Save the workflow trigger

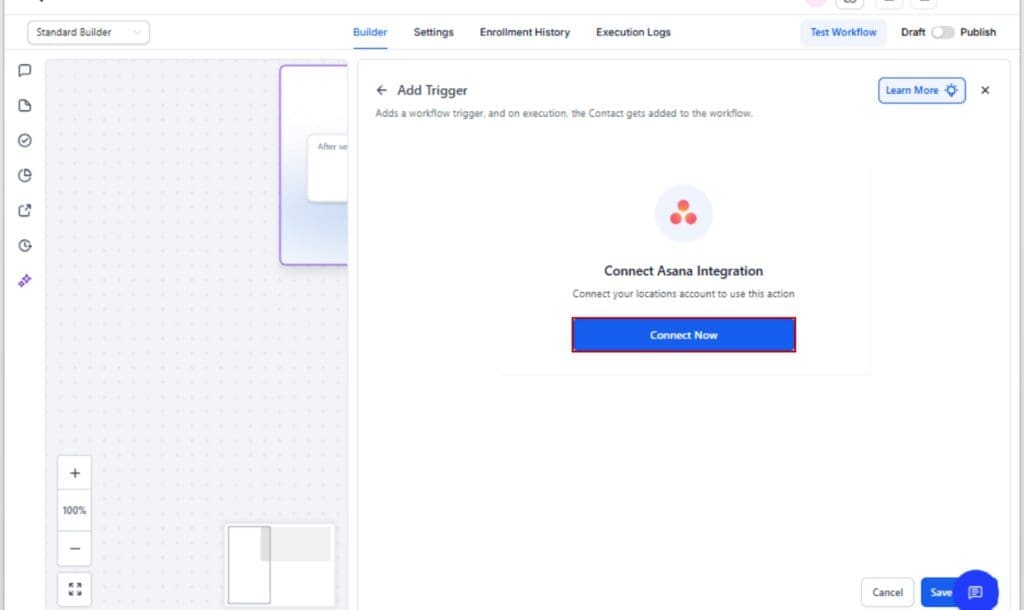941,592
